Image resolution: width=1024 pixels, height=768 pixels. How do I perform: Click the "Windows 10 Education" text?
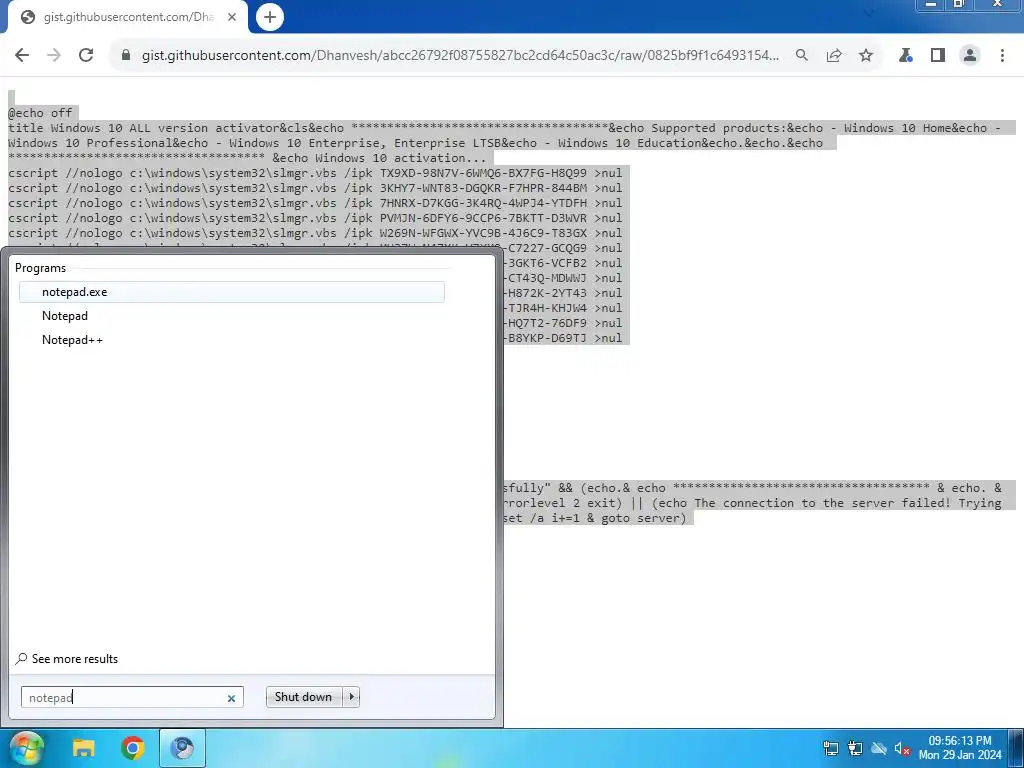[630, 143]
